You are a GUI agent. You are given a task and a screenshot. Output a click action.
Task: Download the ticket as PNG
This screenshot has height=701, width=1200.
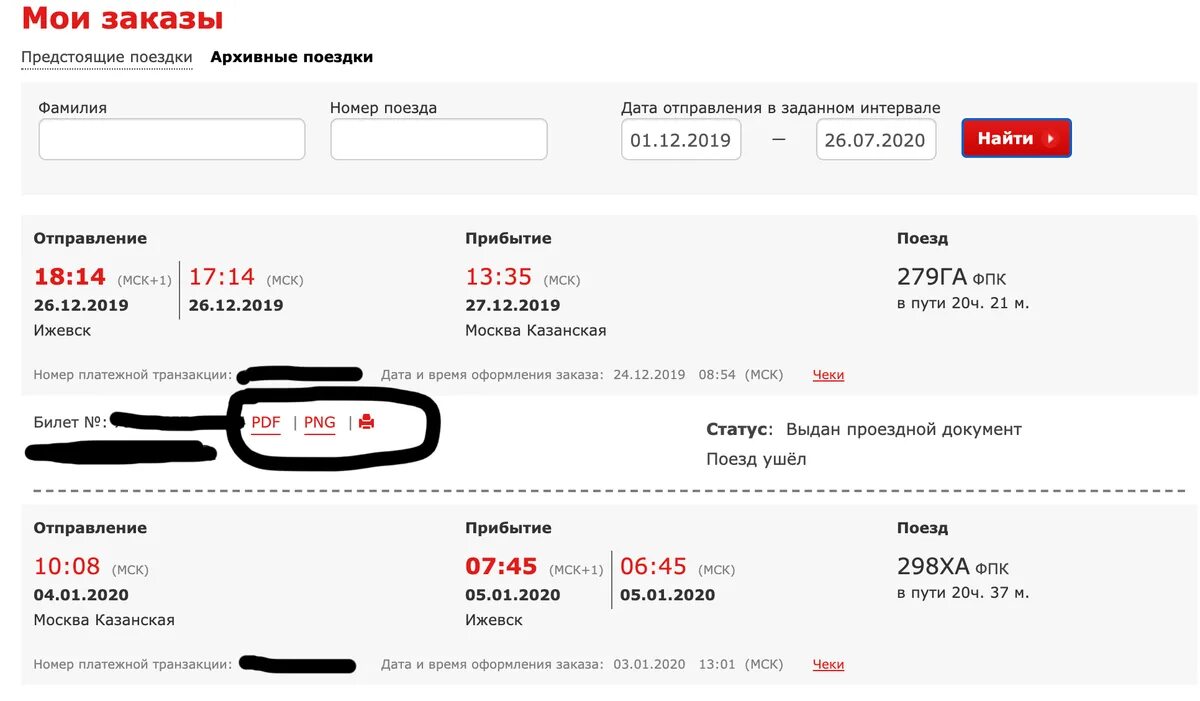[x=320, y=422]
